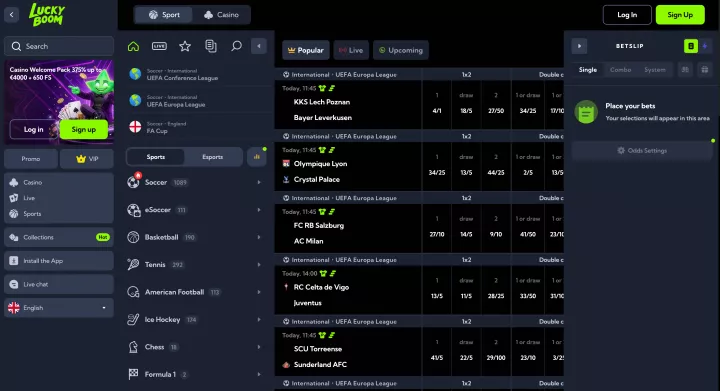Open the home icon in sports navigation
The height and width of the screenshot is (391, 720).
[133, 46]
